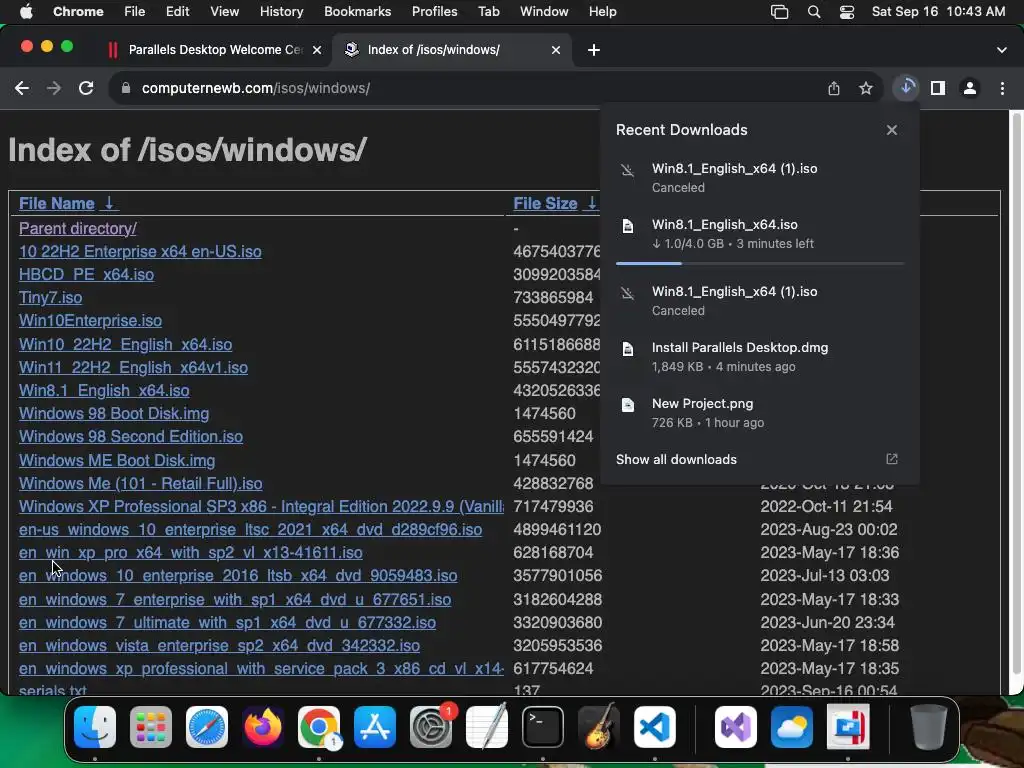Viewport: 1024px width, 768px height.
Task: Click the clock Sat Sep 16 10:43 AM
Action: pos(938,12)
